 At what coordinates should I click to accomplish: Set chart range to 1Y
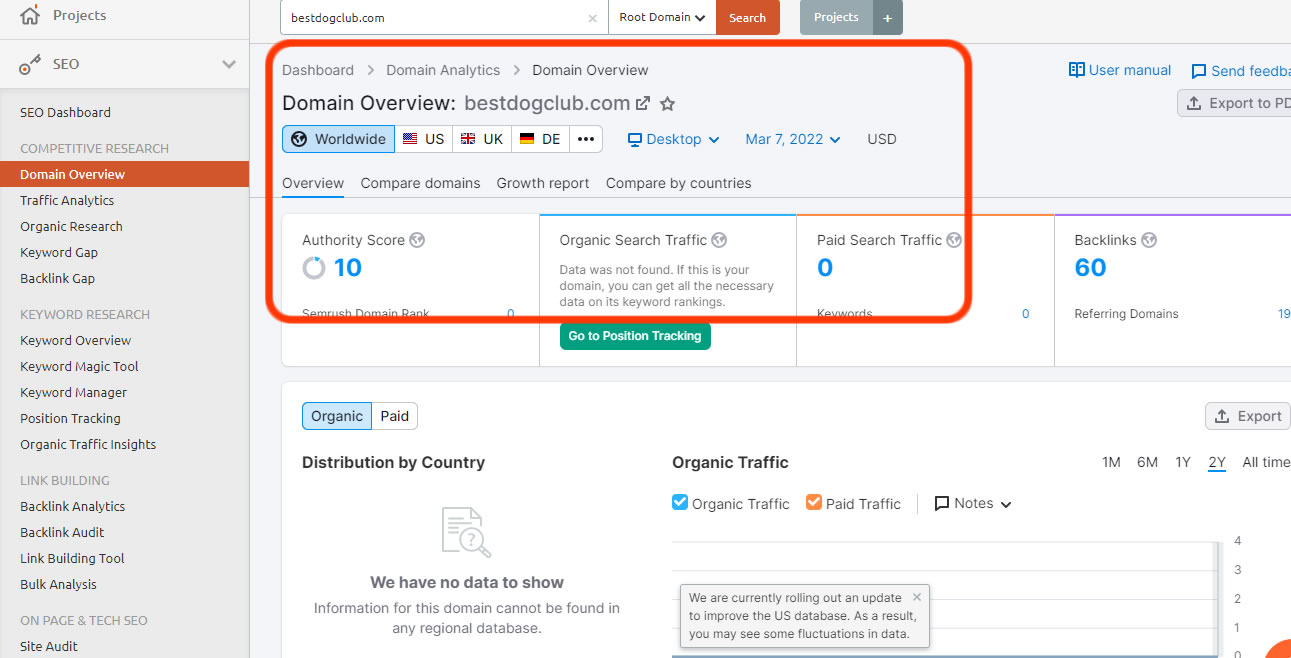click(1183, 462)
